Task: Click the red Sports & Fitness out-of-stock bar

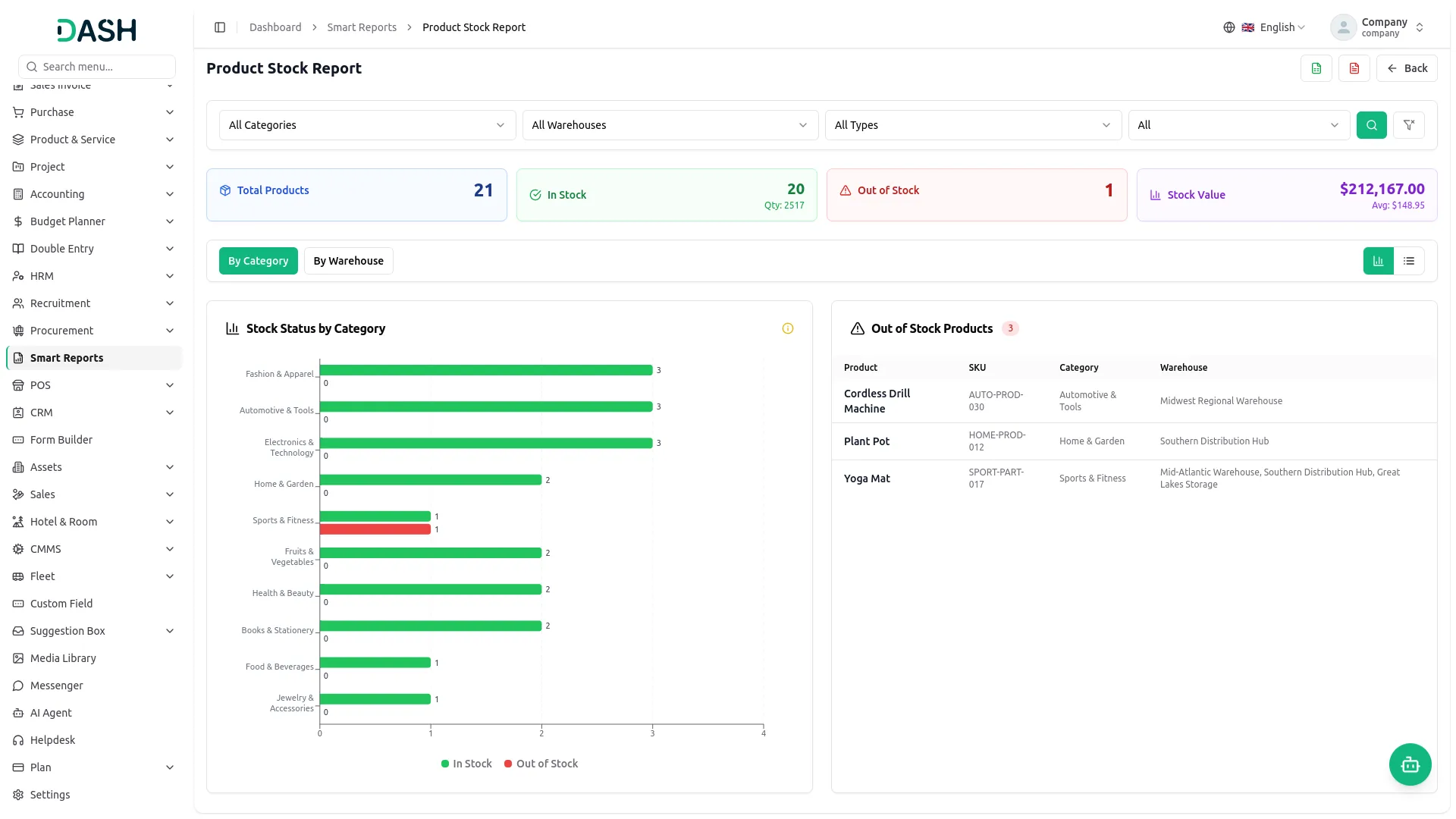Action: click(375, 529)
